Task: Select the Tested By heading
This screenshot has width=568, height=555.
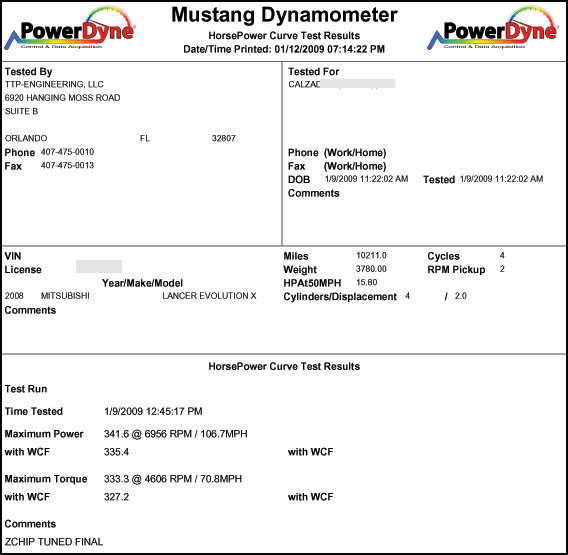Action: point(28,71)
